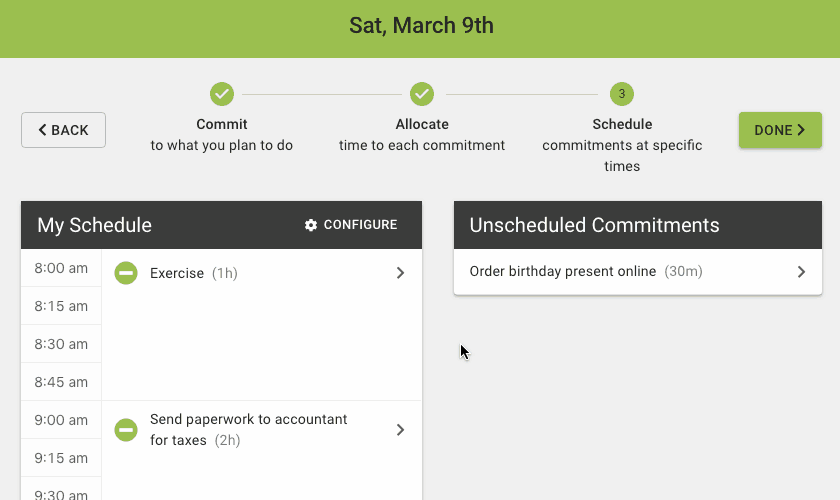Expand Order birthday present online chevron
Screen dimensions: 840x500
click(801, 272)
